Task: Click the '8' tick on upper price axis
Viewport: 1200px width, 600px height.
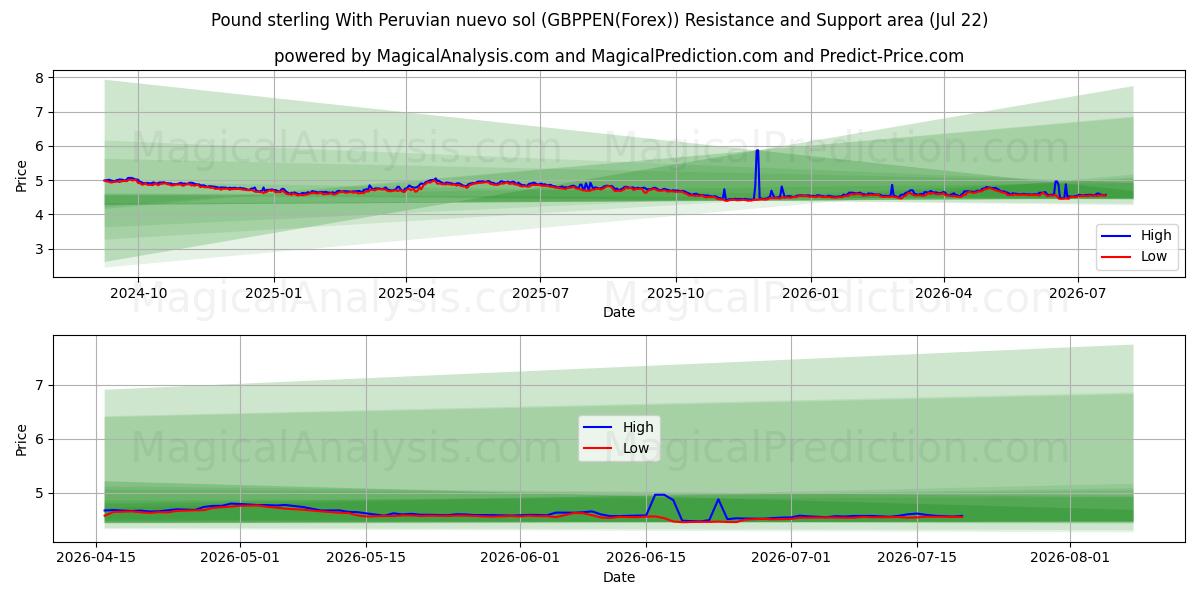Action: tap(38, 78)
